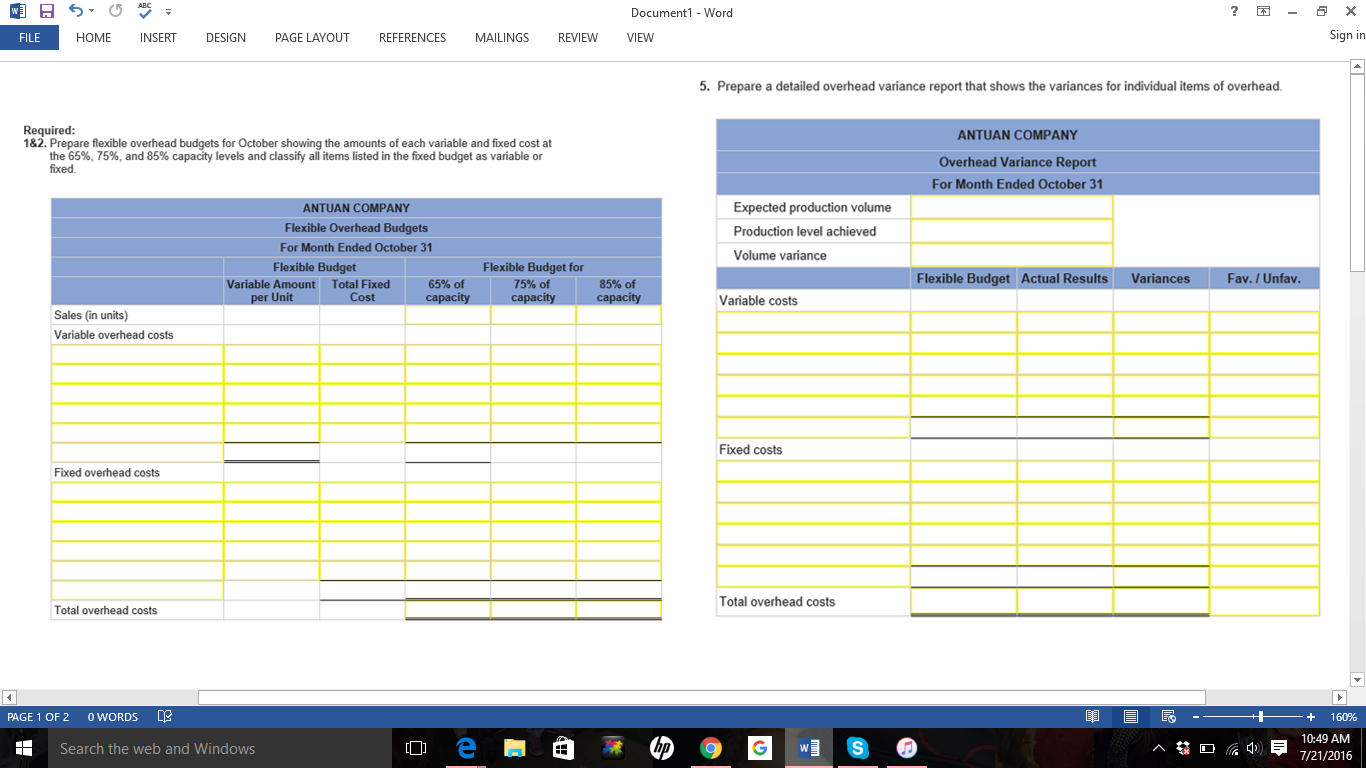Open the DESIGN ribbon tab
The height and width of the screenshot is (768, 1366).
click(x=226, y=37)
